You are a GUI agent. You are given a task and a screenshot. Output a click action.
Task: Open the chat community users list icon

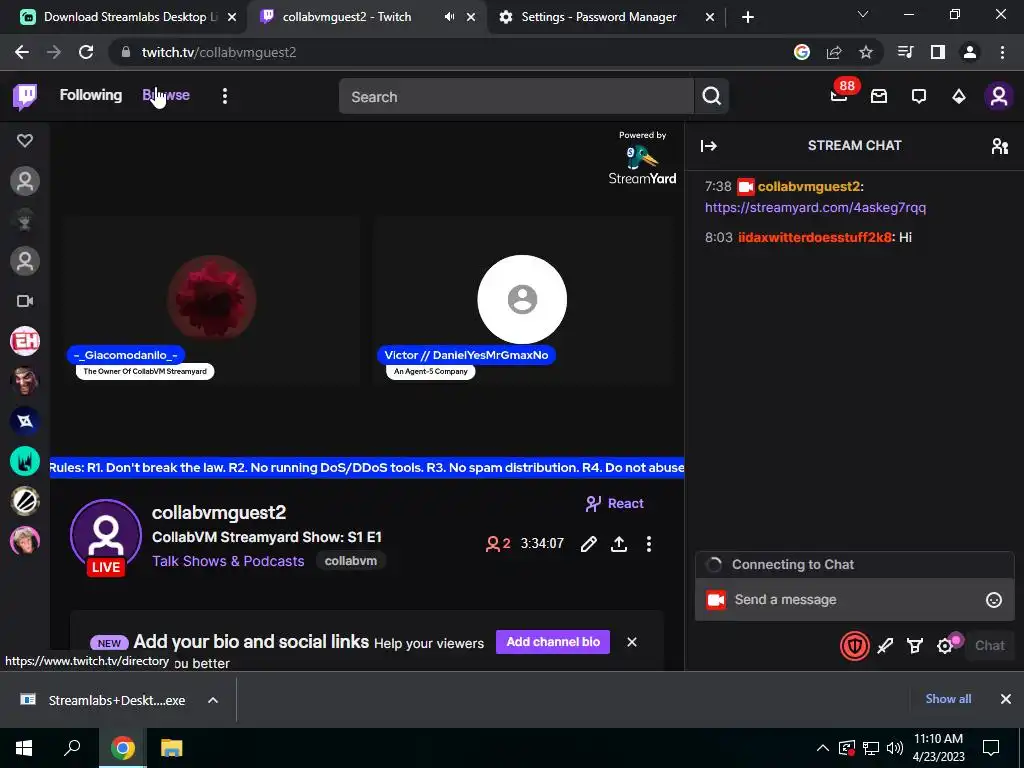tap(999, 146)
